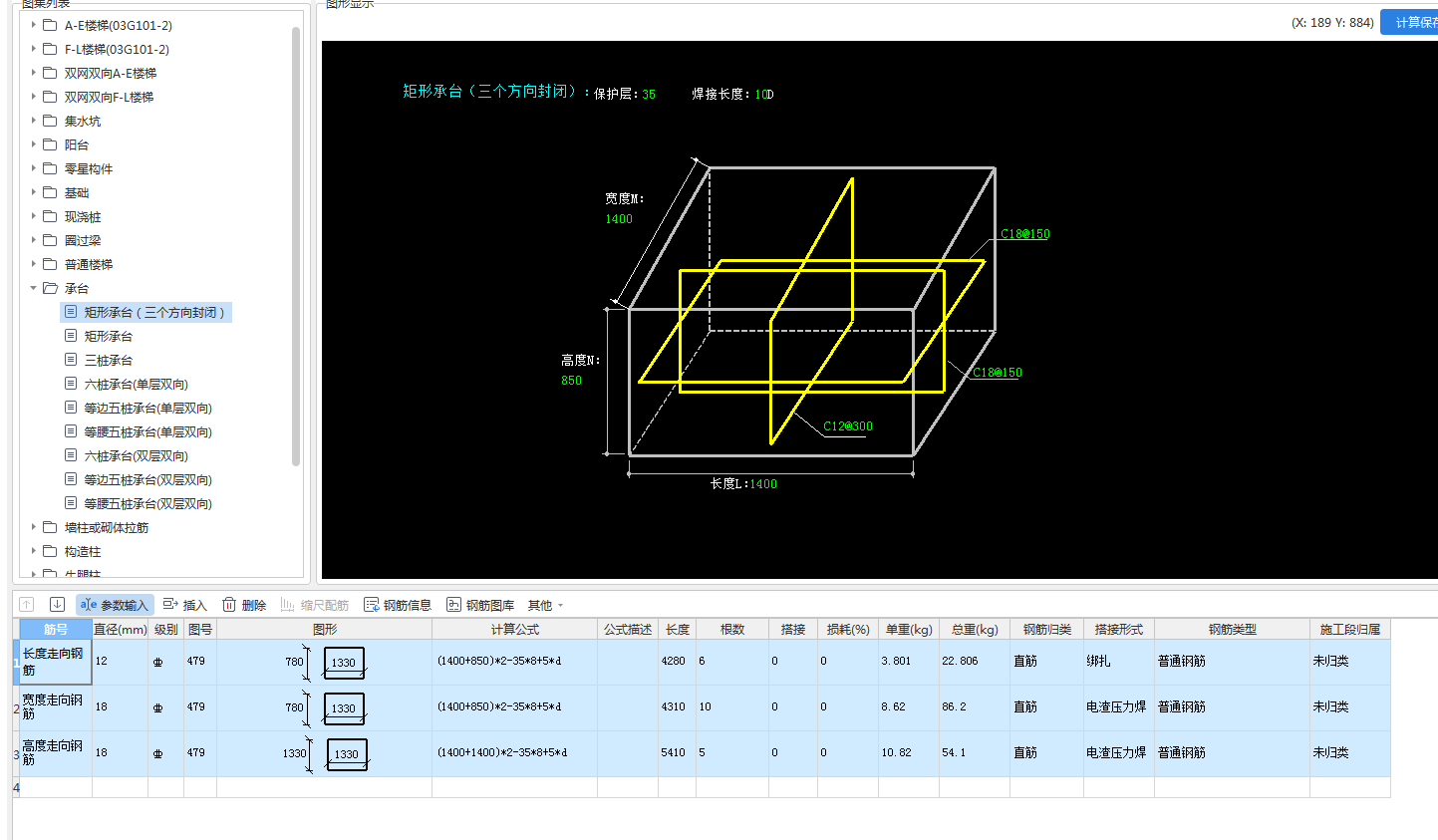1438x840 pixels.
Task: Click the 焊接长度 value 10D
Action: tap(764, 94)
